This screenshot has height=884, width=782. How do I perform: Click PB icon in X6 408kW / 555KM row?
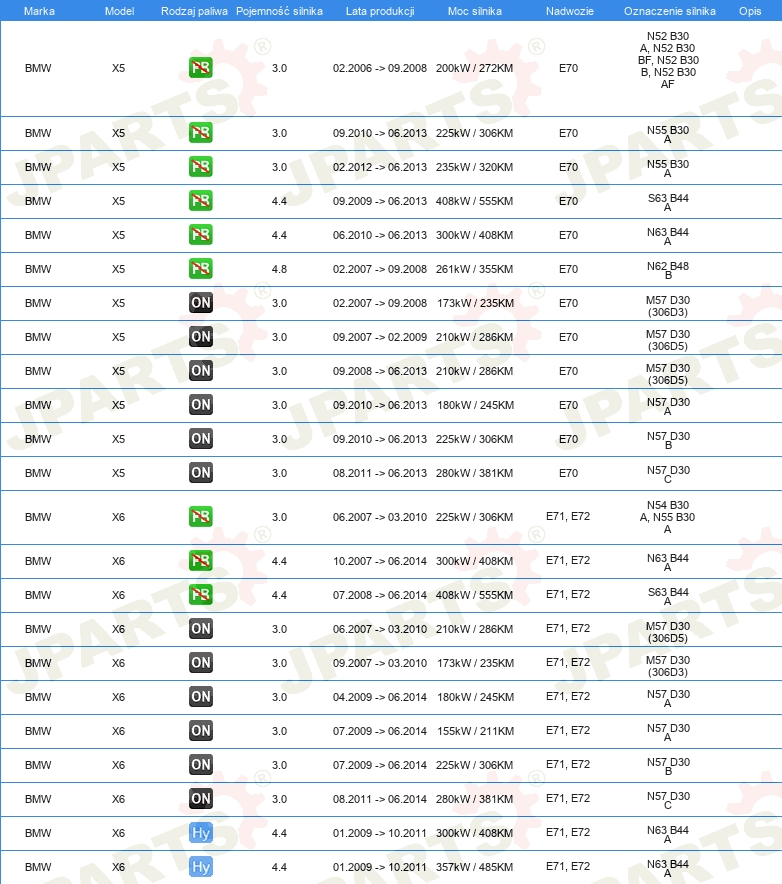(x=201, y=594)
